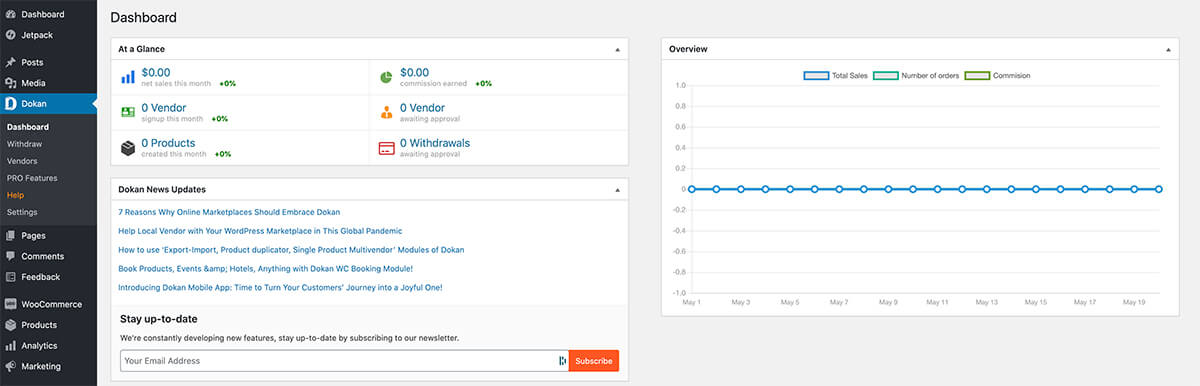Toggle the Total Sales legend item
The width and height of the screenshot is (1200, 386).
835,76
